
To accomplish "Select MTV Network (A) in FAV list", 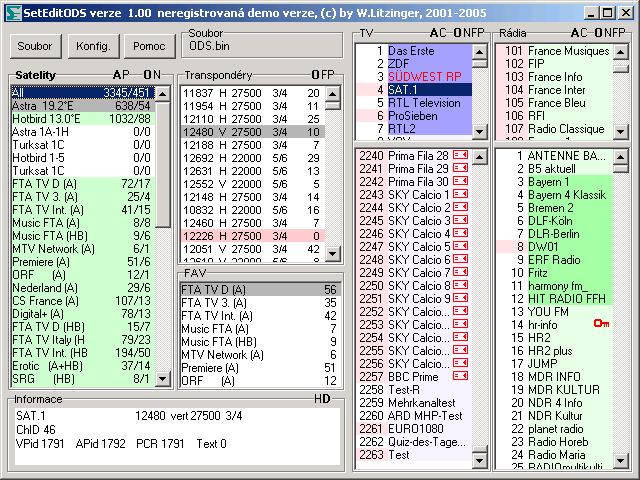I will point(260,355).
